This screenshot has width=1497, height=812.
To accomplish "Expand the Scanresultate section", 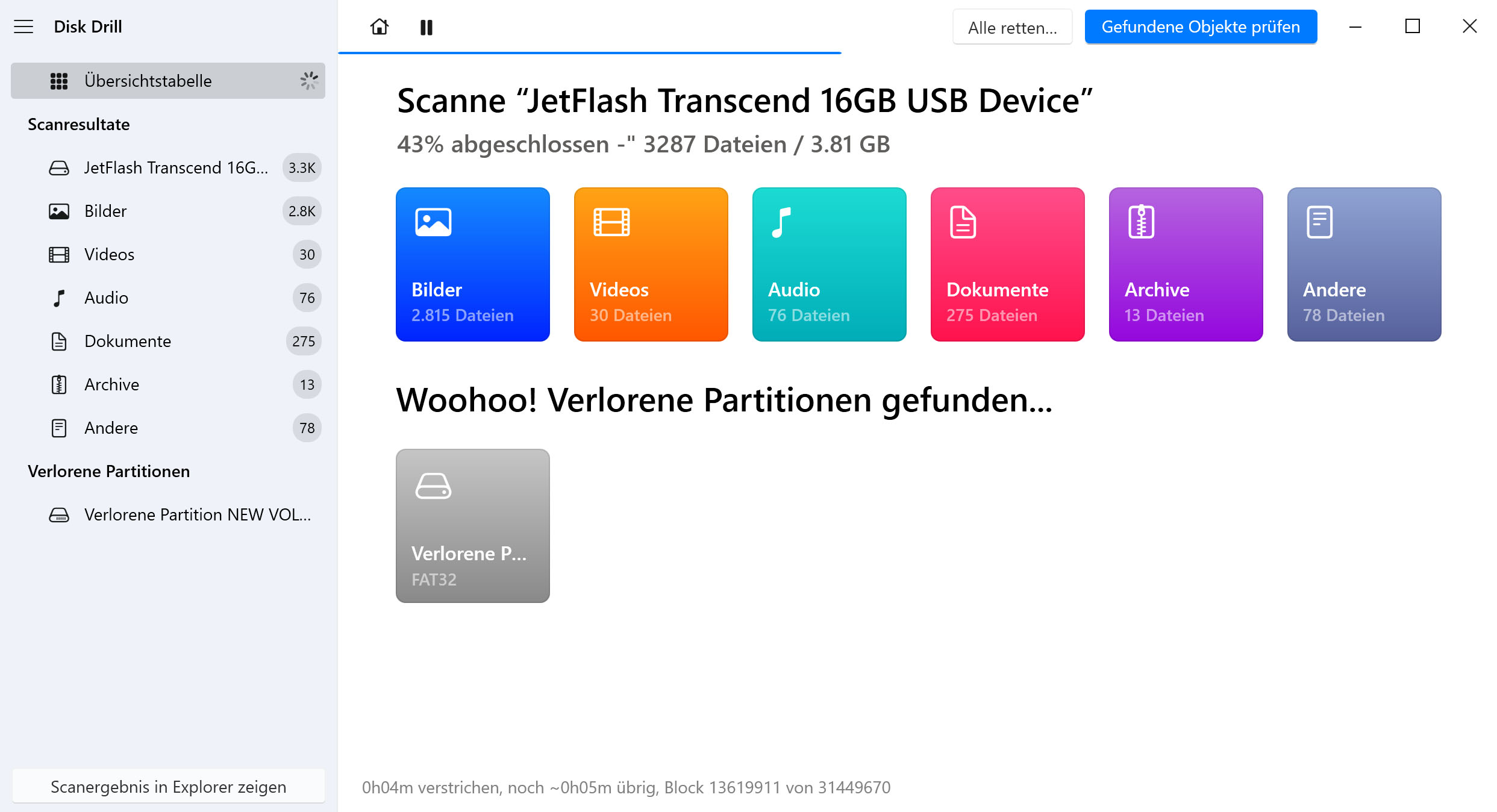I will tap(81, 124).
